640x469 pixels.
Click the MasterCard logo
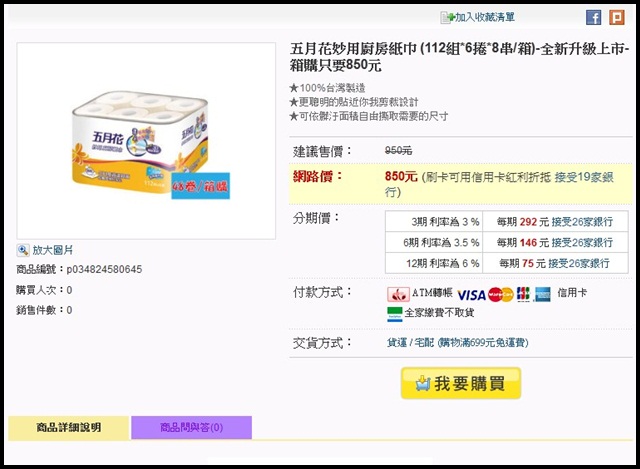[501, 294]
